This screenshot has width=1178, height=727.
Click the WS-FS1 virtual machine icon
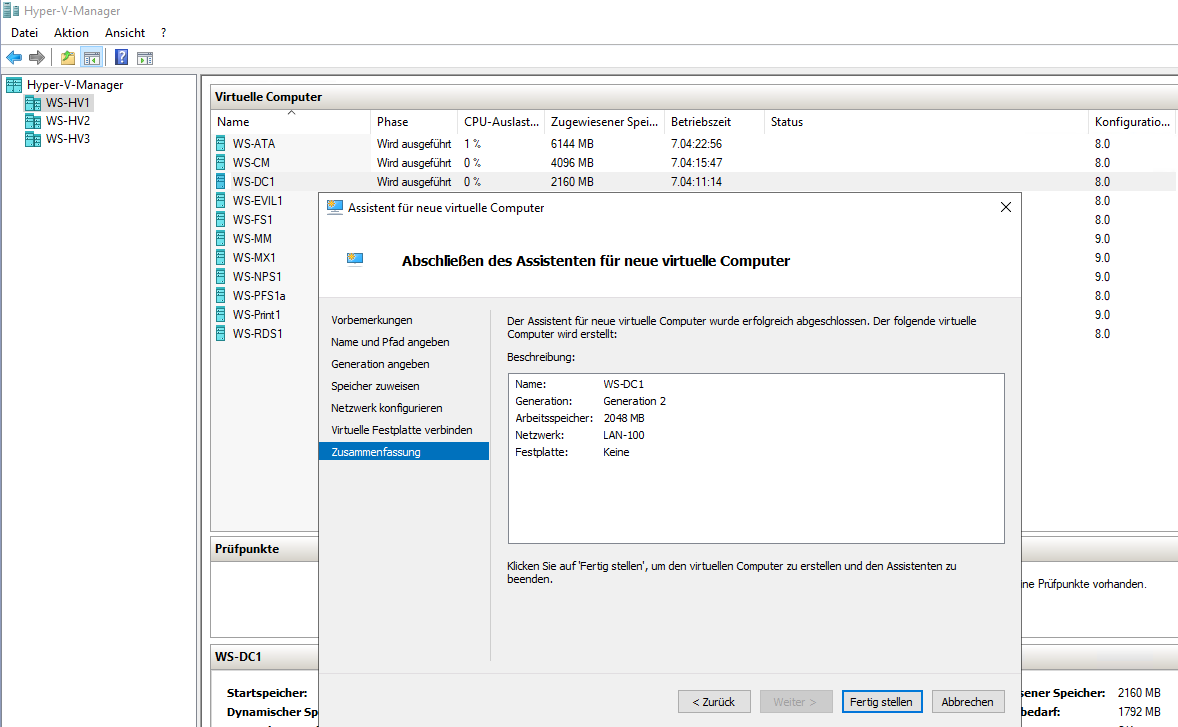tap(221, 219)
